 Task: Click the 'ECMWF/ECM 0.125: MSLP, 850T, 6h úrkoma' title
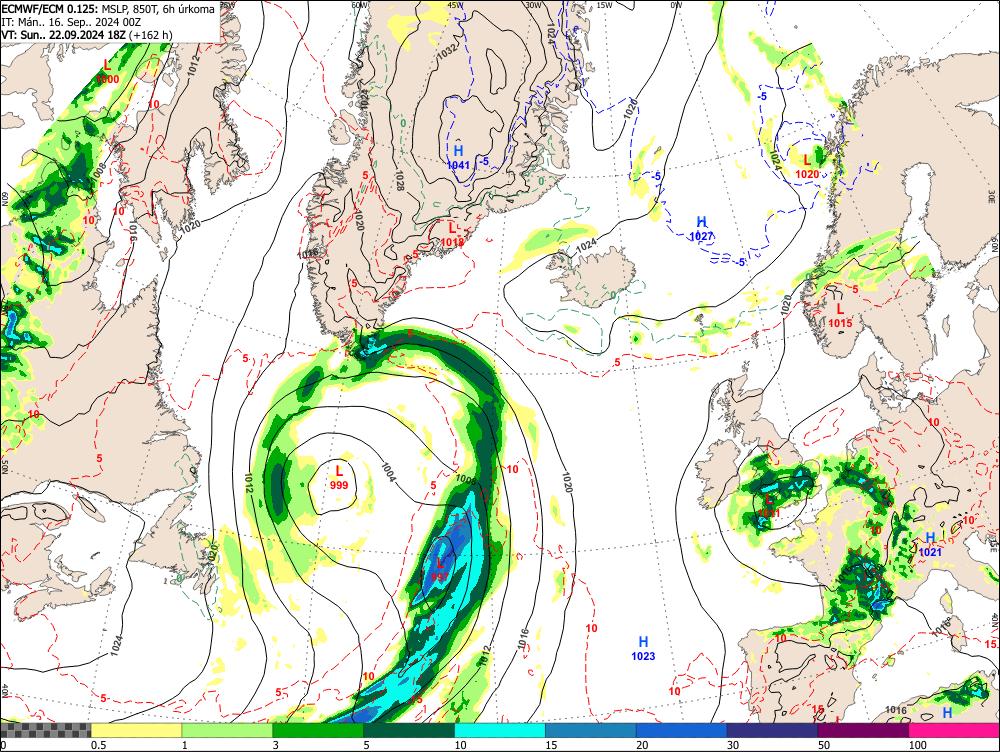coord(108,9)
